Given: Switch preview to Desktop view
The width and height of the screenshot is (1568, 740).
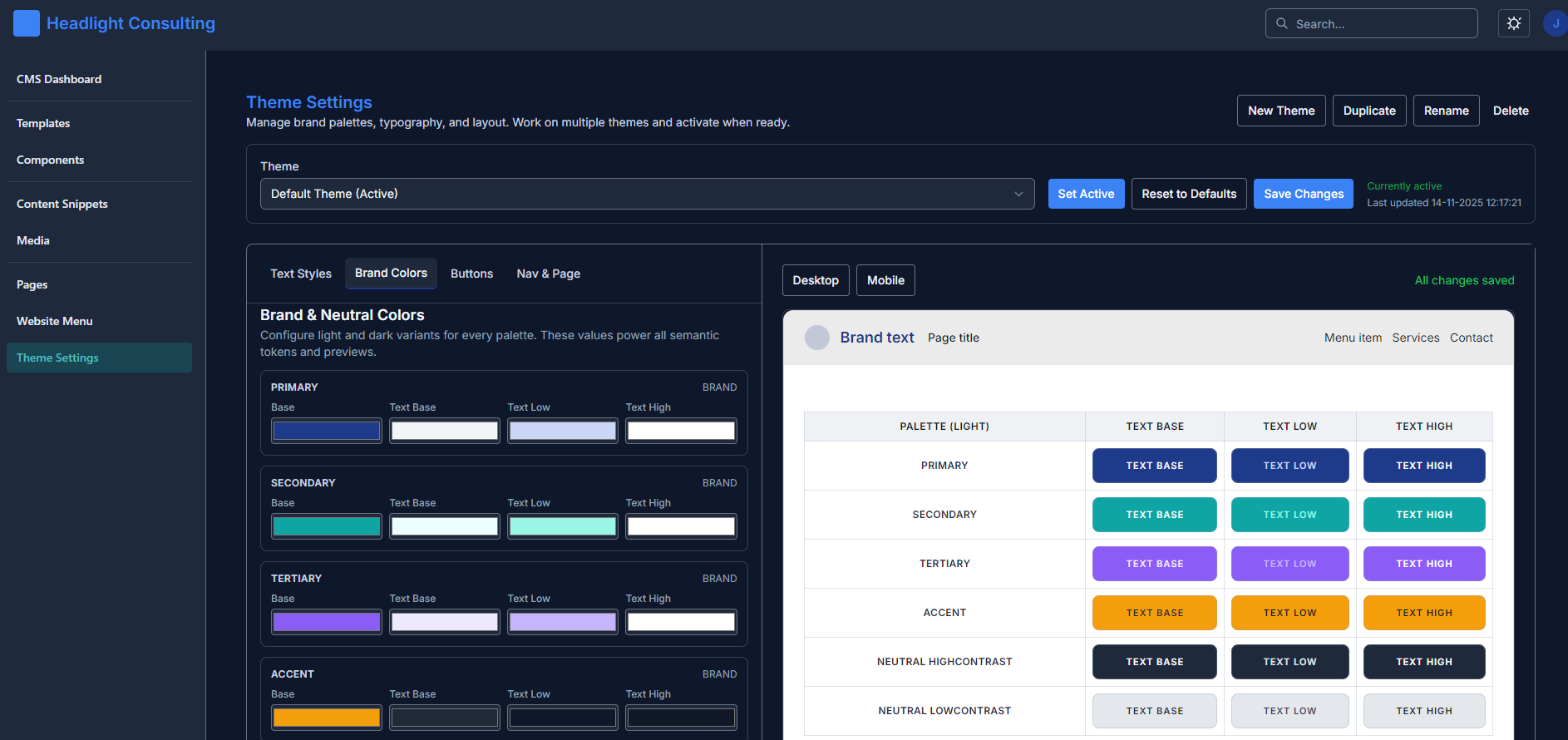Looking at the screenshot, I should tap(815, 280).
